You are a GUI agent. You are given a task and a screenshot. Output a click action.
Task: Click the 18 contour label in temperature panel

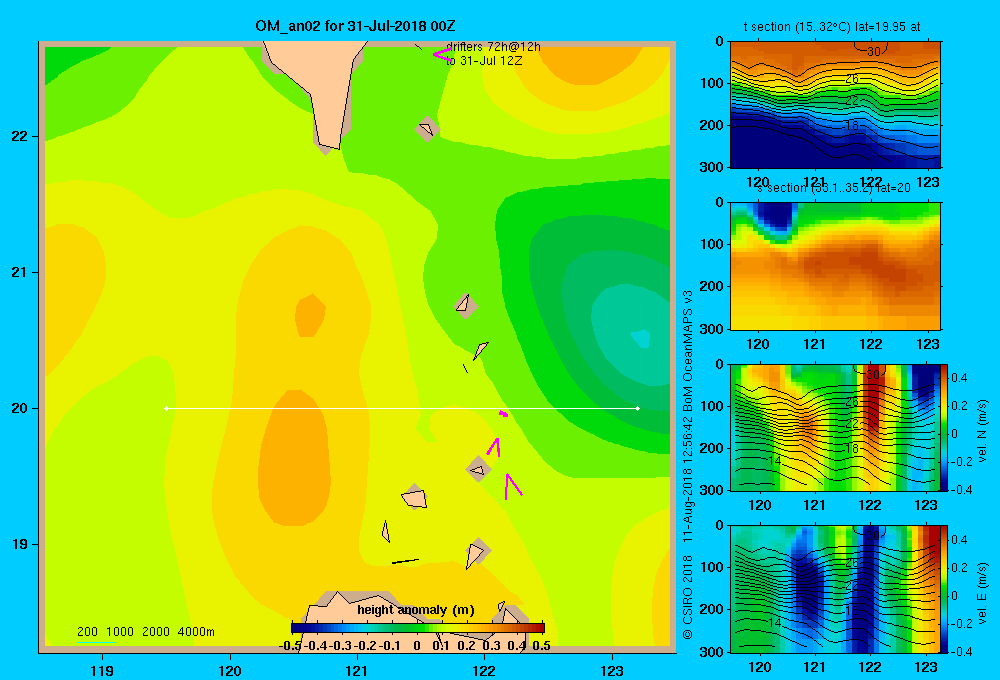pyautogui.click(x=852, y=126)
